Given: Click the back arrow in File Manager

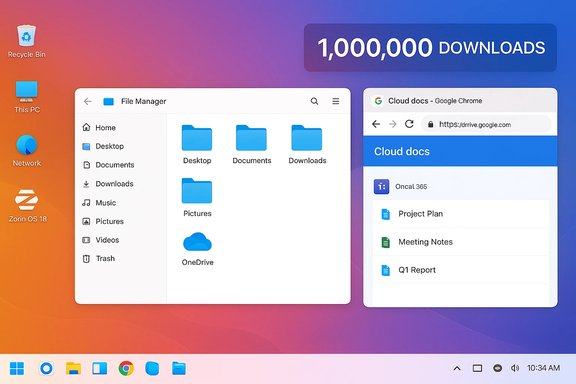Looking at the screenshot, I should pyautogui.click(x=87, y=101).
